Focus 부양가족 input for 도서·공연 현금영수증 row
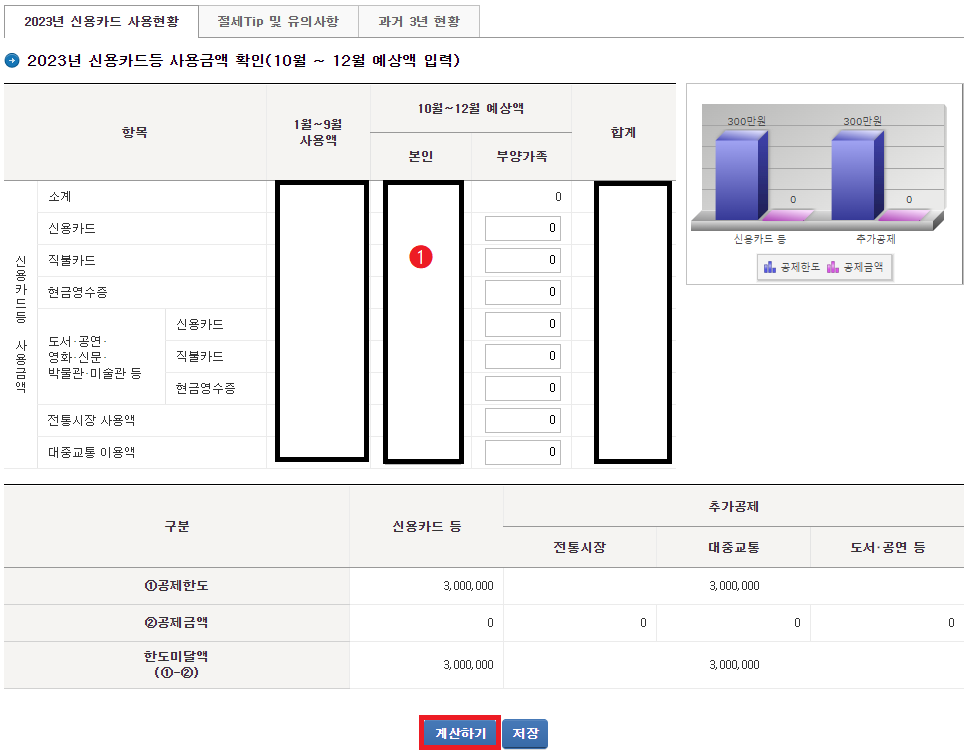The image size is (968, 756). point(522,388)
